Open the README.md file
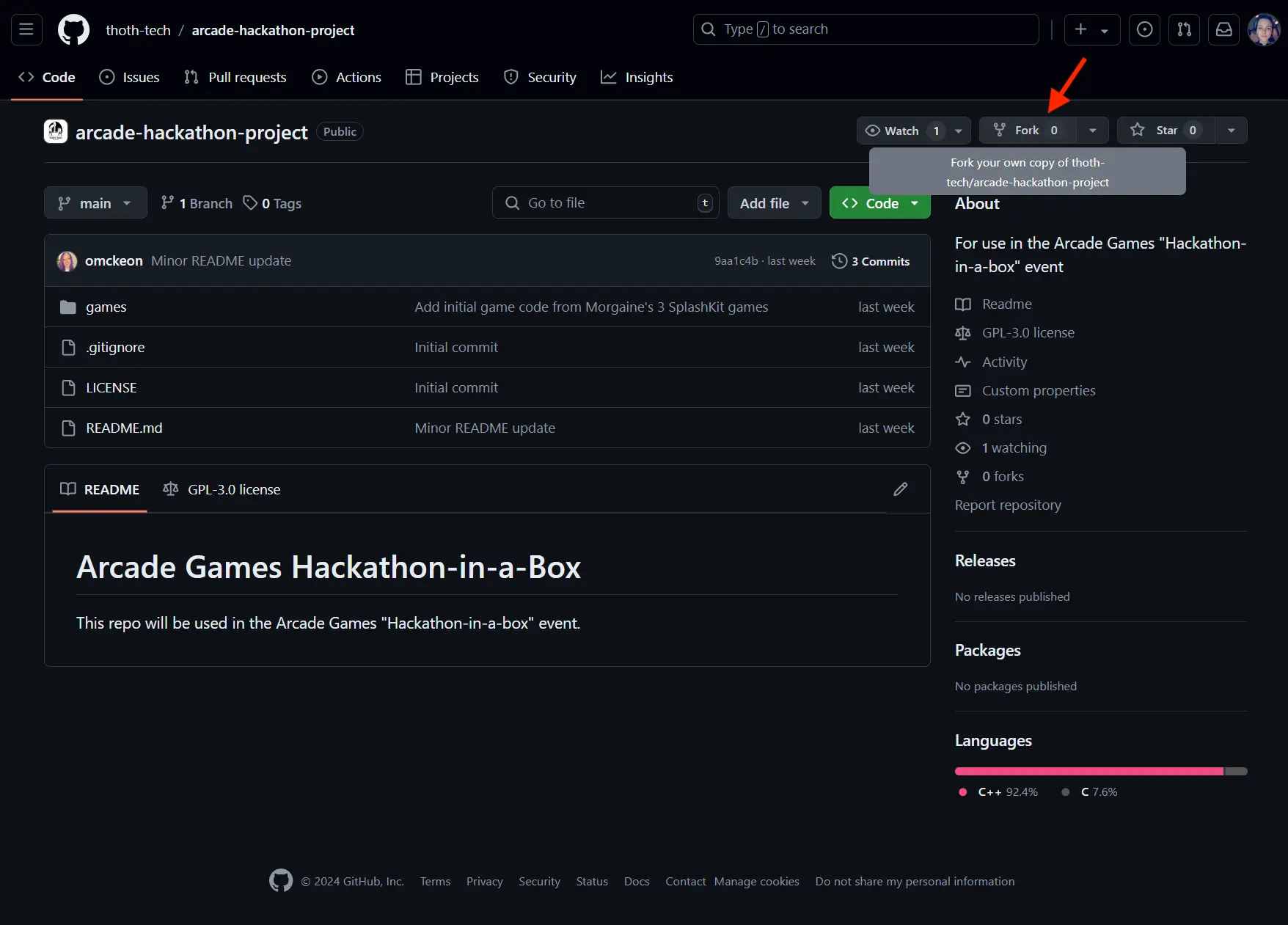The width and height of the screenshot is (1288, 925). (124, 428)
